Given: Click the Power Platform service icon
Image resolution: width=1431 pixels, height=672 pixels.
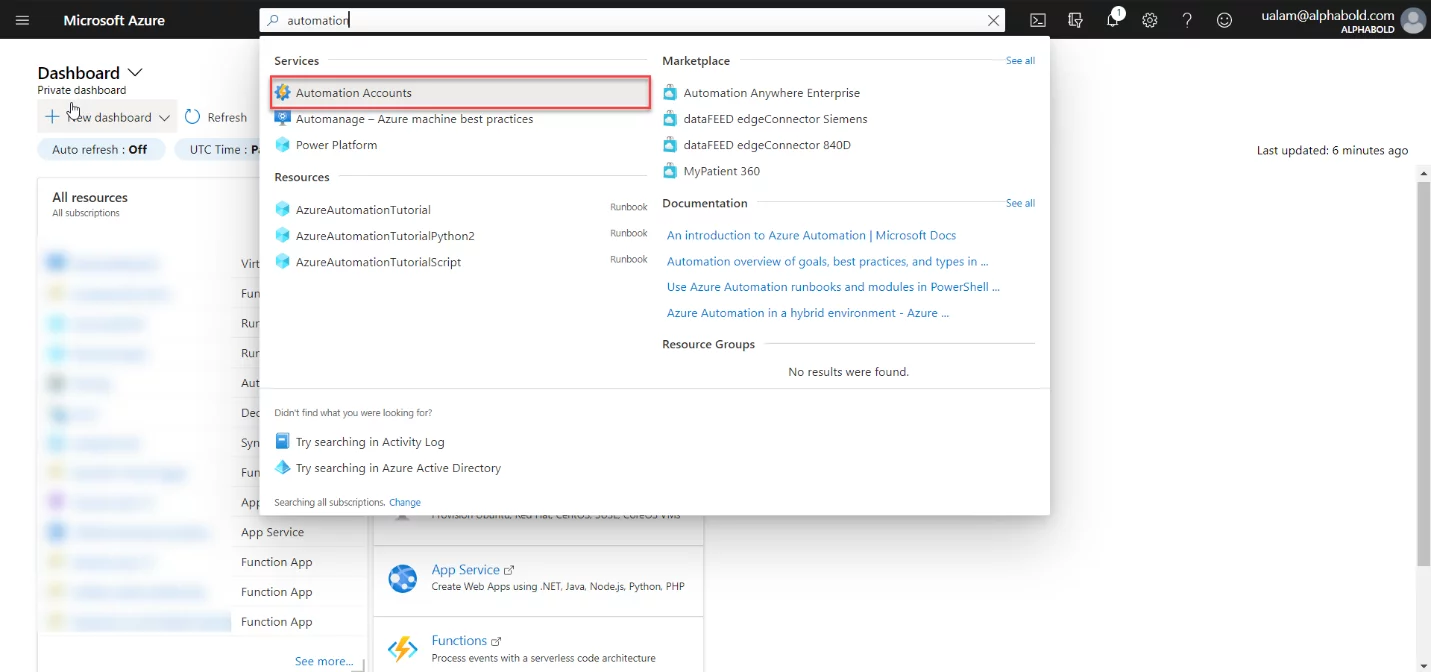Looking at the screenshot, I should (x=283, y=145).
